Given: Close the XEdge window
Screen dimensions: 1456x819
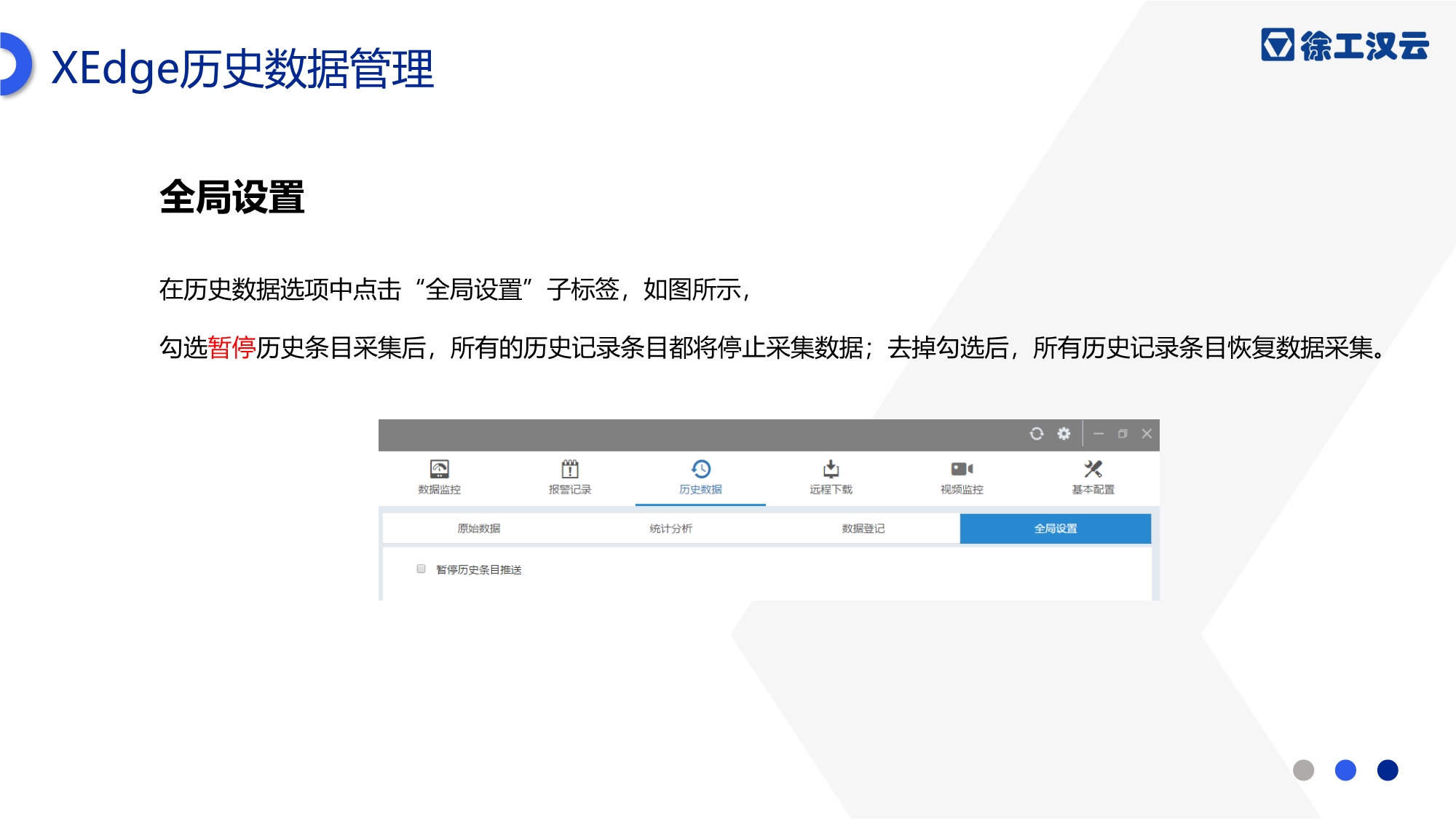Looking at the screenshot, I should coord(1147,434).
